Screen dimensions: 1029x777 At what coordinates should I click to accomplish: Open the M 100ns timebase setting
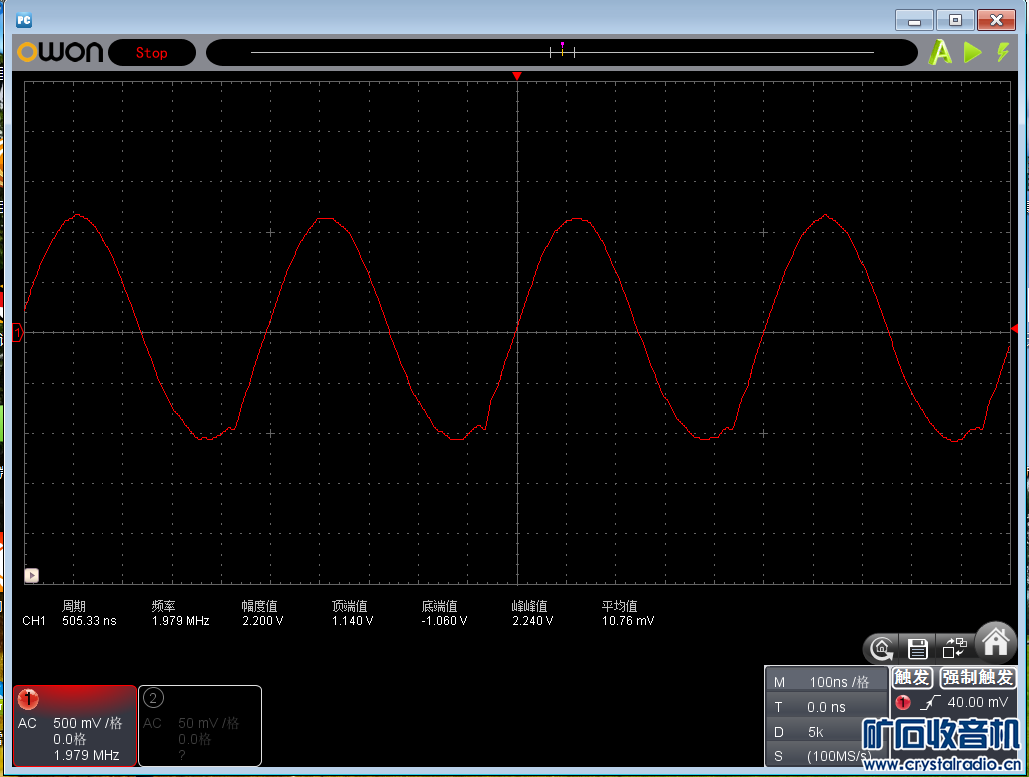tap(827, 682)
